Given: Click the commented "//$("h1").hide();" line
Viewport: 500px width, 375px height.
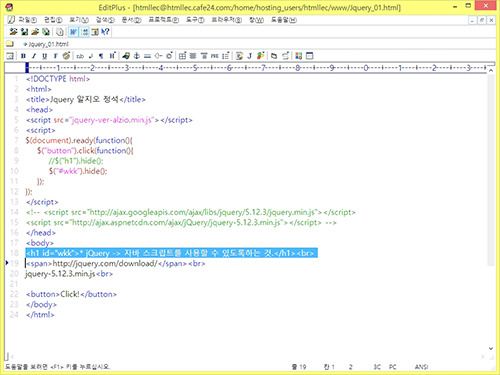Looking at the screenshot, I should (76, 161).
